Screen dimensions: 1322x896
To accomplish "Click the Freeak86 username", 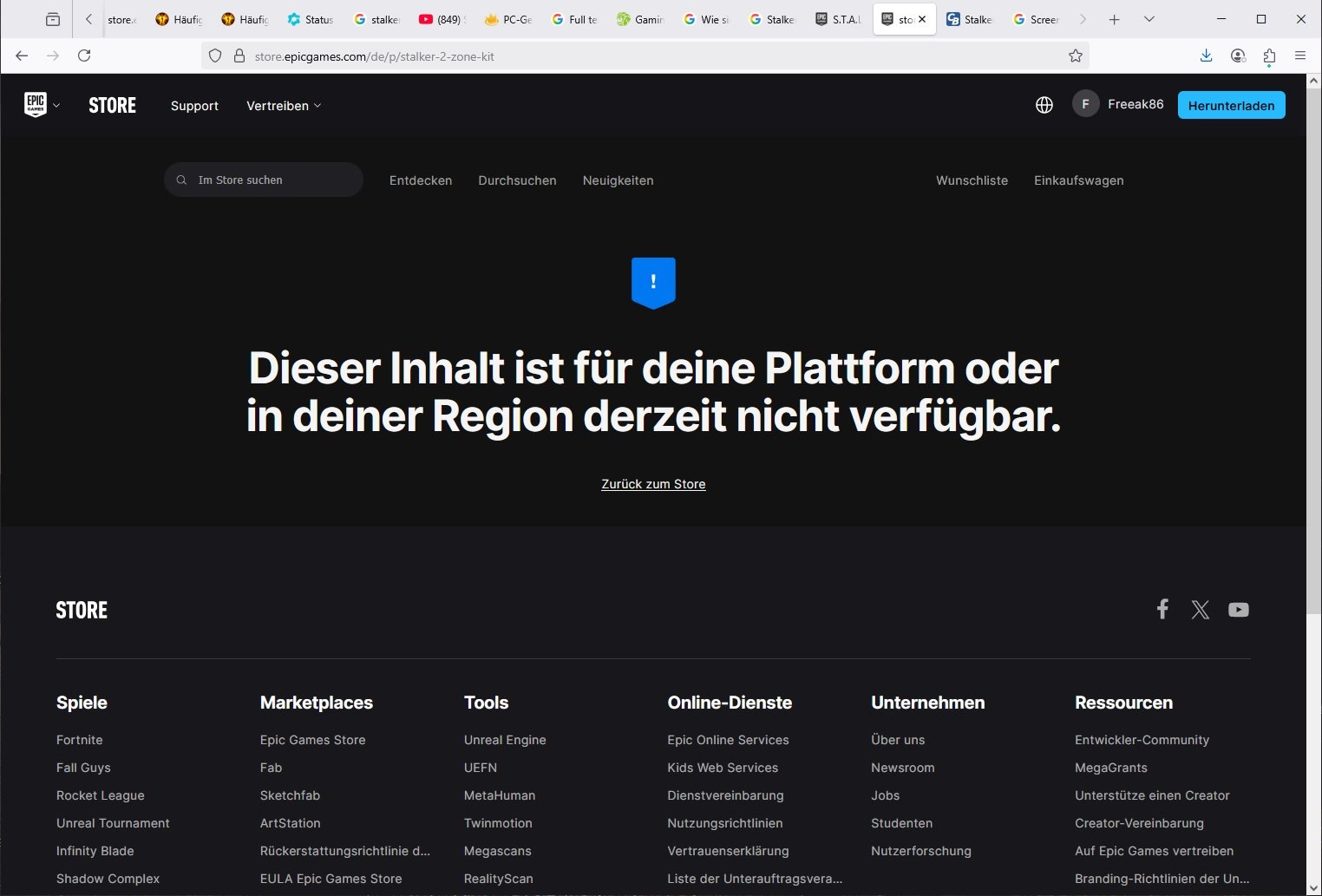I will tap(1135, 104).
